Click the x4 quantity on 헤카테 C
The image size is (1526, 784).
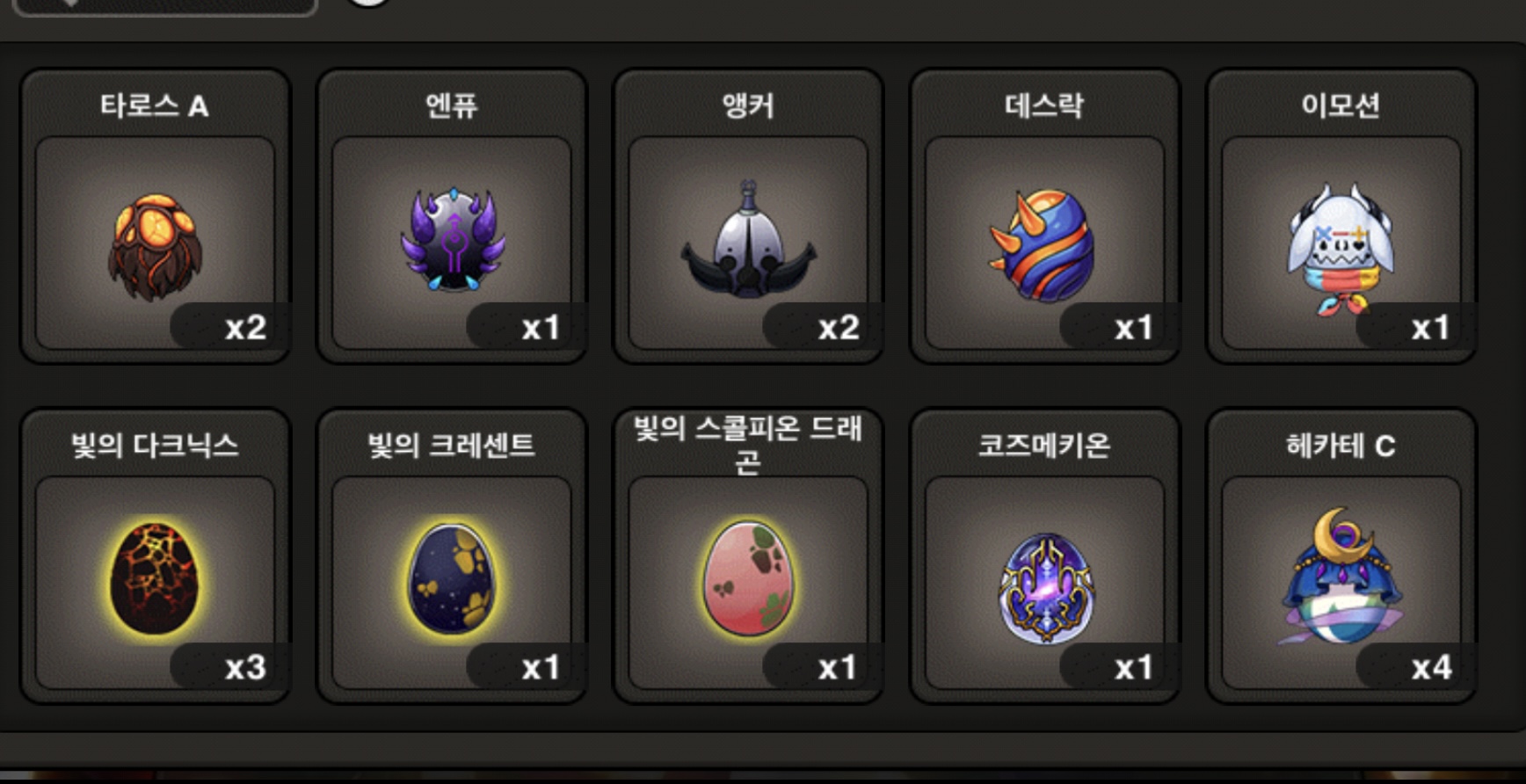pyautogui.click(x=1432, y=668)
